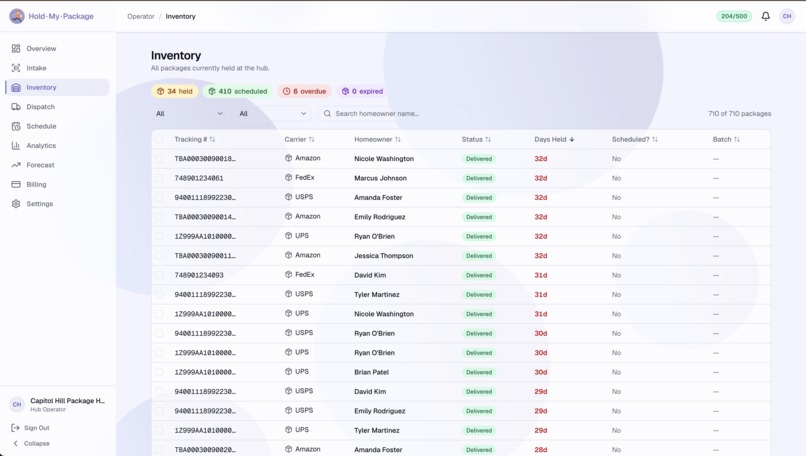Click the Tracking # sort arrows
806x456 pixels.
[212, 139]
